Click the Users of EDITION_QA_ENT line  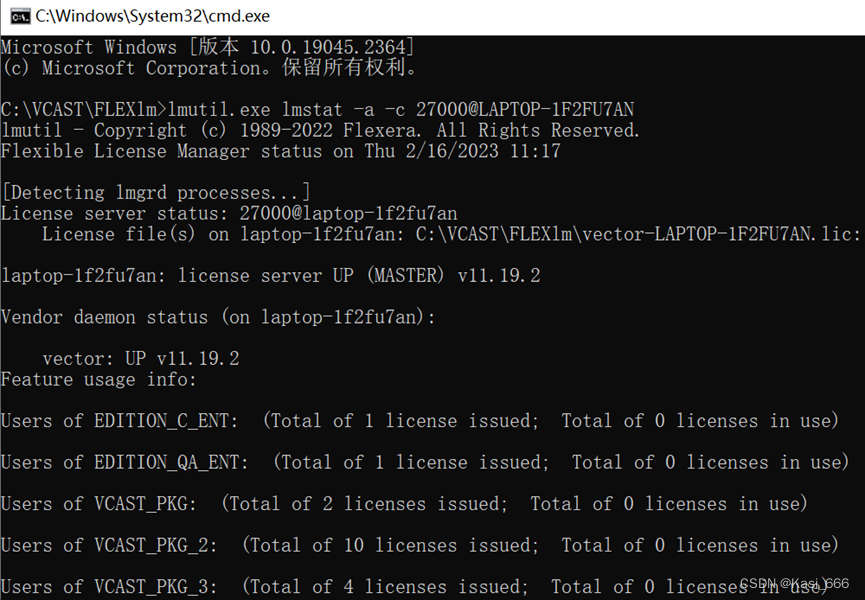point(425,462)
